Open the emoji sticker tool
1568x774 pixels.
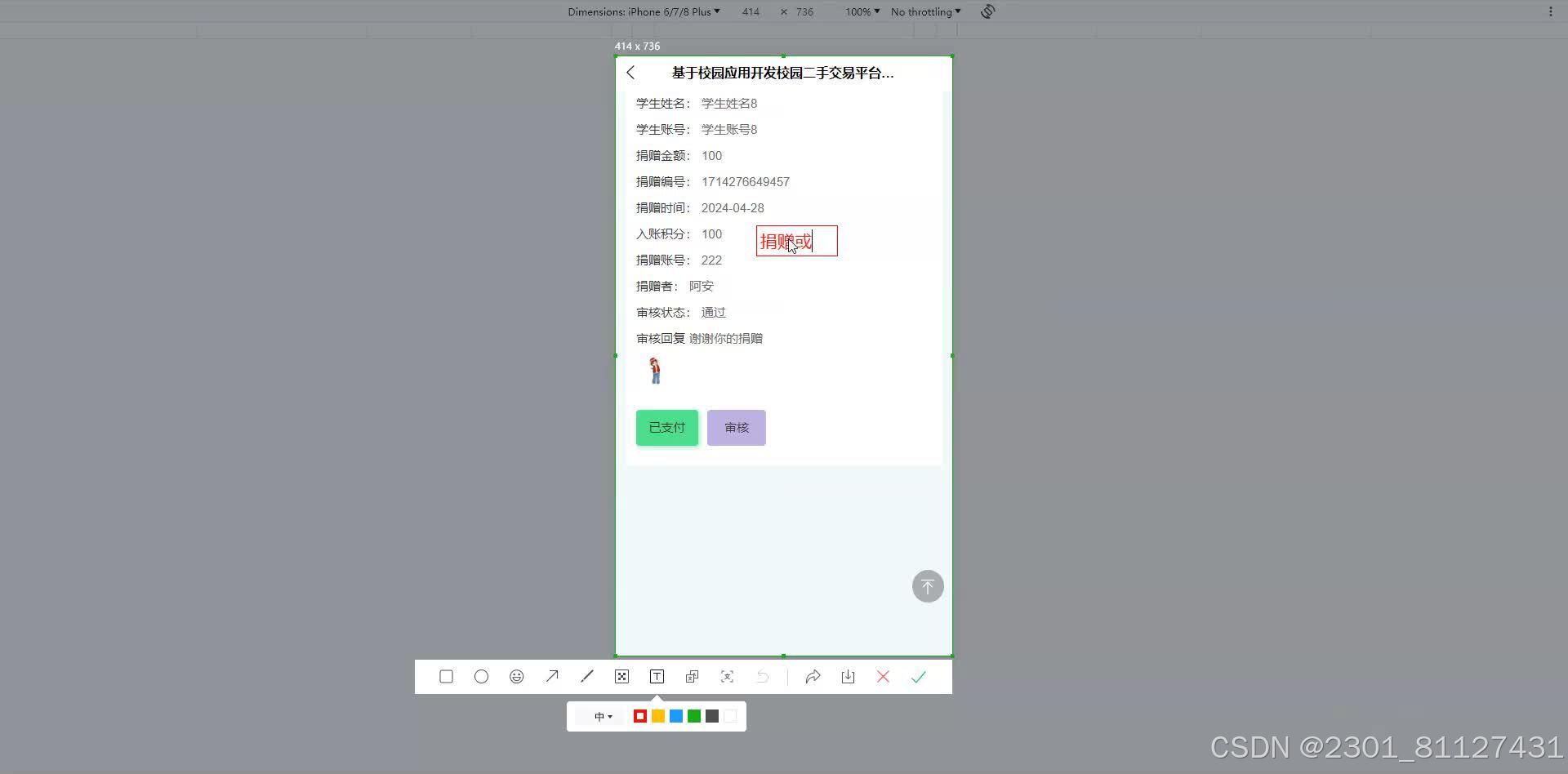click(516, 677)
